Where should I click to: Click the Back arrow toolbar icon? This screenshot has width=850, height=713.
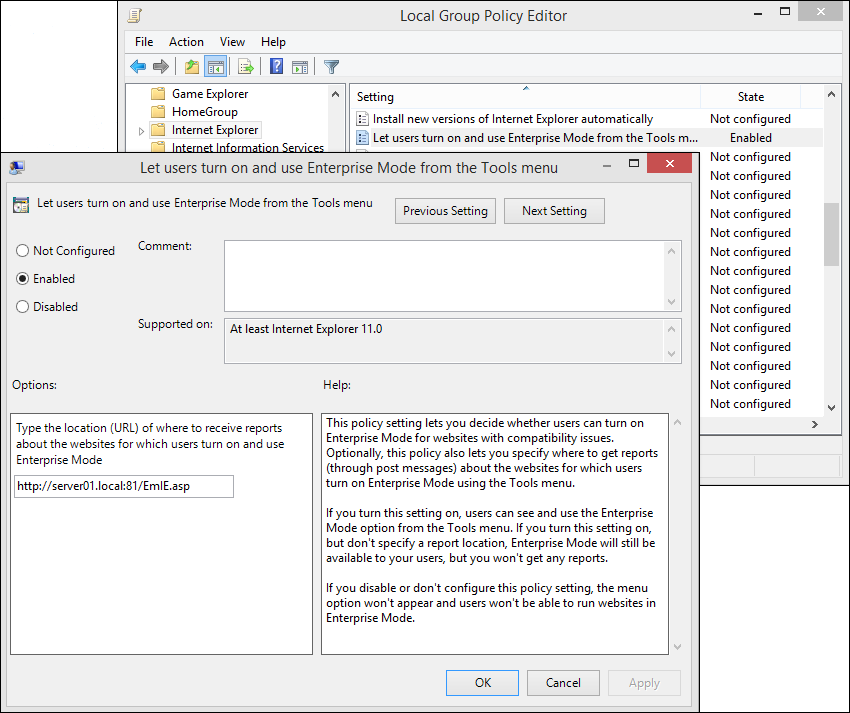(138, 67)
